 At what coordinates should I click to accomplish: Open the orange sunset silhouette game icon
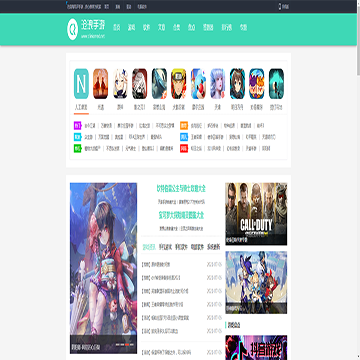pos(101,84)
